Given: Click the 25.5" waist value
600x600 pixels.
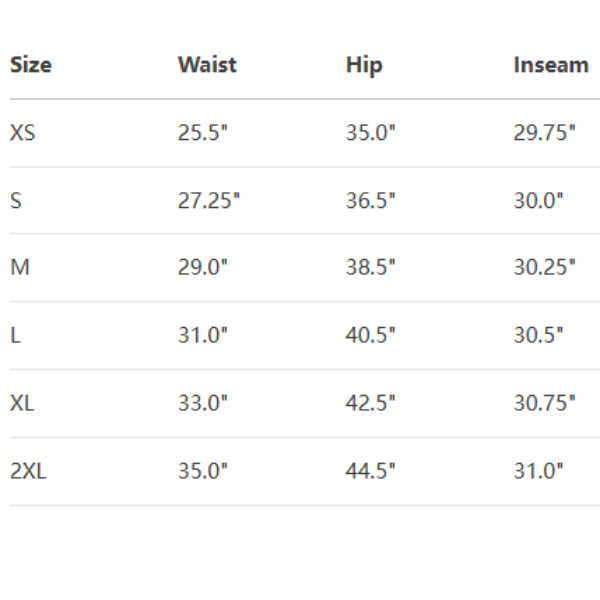Looking at the screenshot, I should (203, 132).
